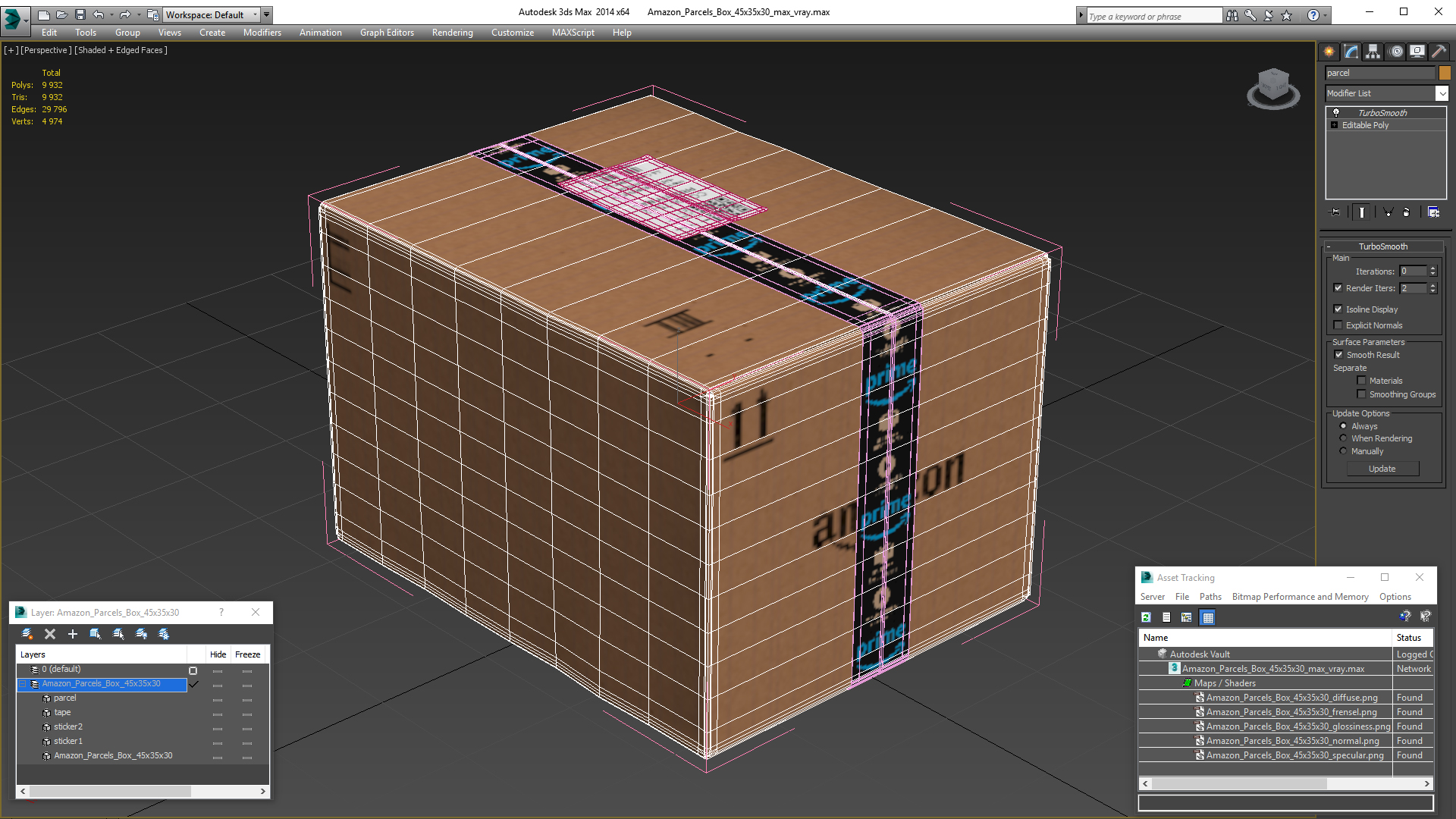Click the Open File folder icon

[61, 14]
